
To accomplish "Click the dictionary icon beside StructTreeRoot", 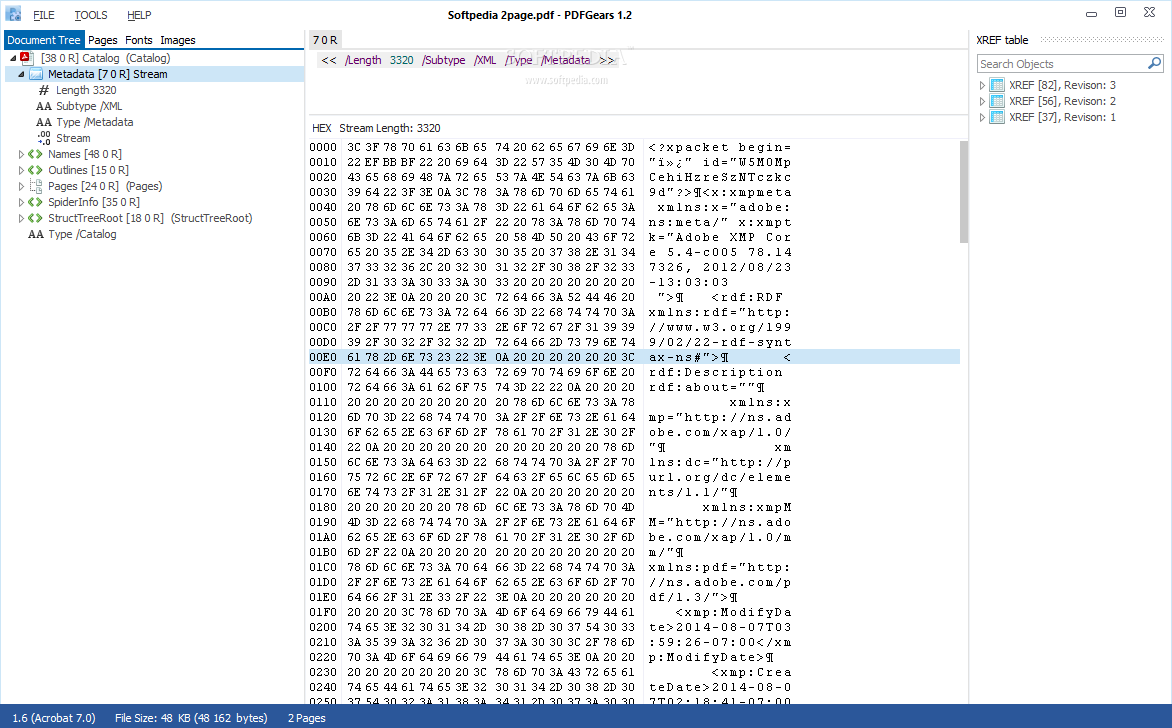I will 35,218.
